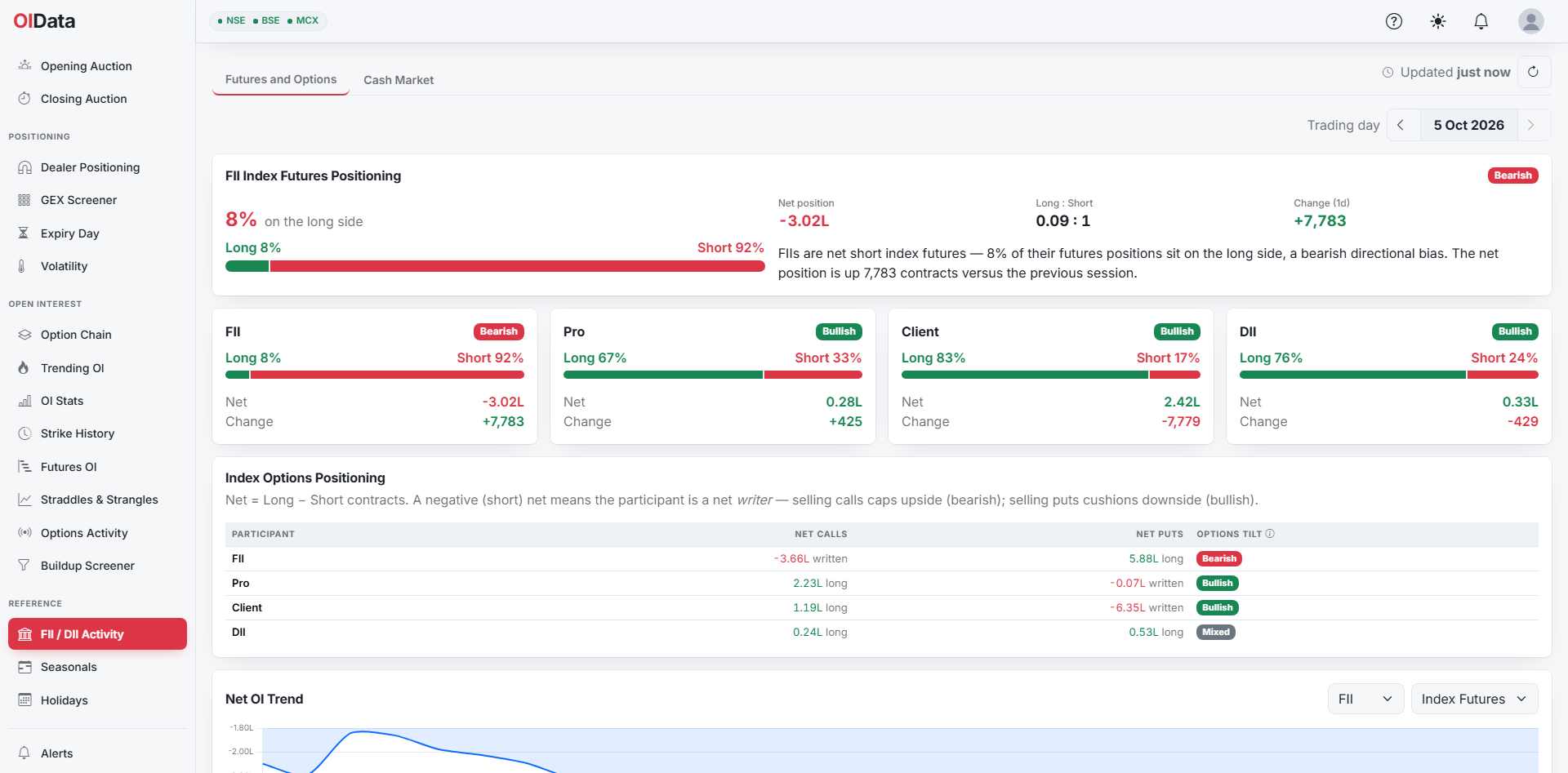Viewport: 1568px width, 773px height.
Task: Open the Seasonals menu item
Action: point(97,667)
